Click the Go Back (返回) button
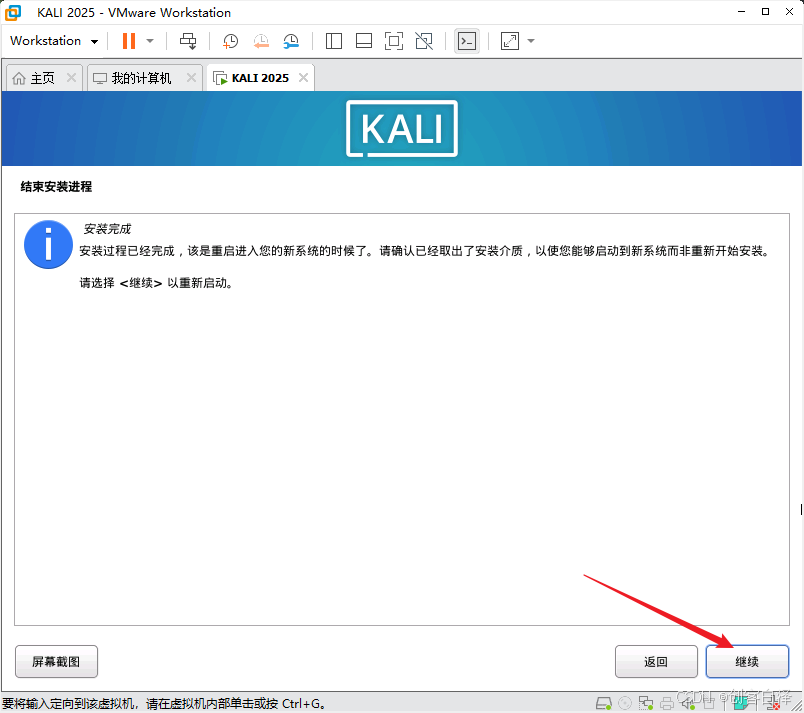The height and width of the screenshot is (713, 804). coord(656,661)
